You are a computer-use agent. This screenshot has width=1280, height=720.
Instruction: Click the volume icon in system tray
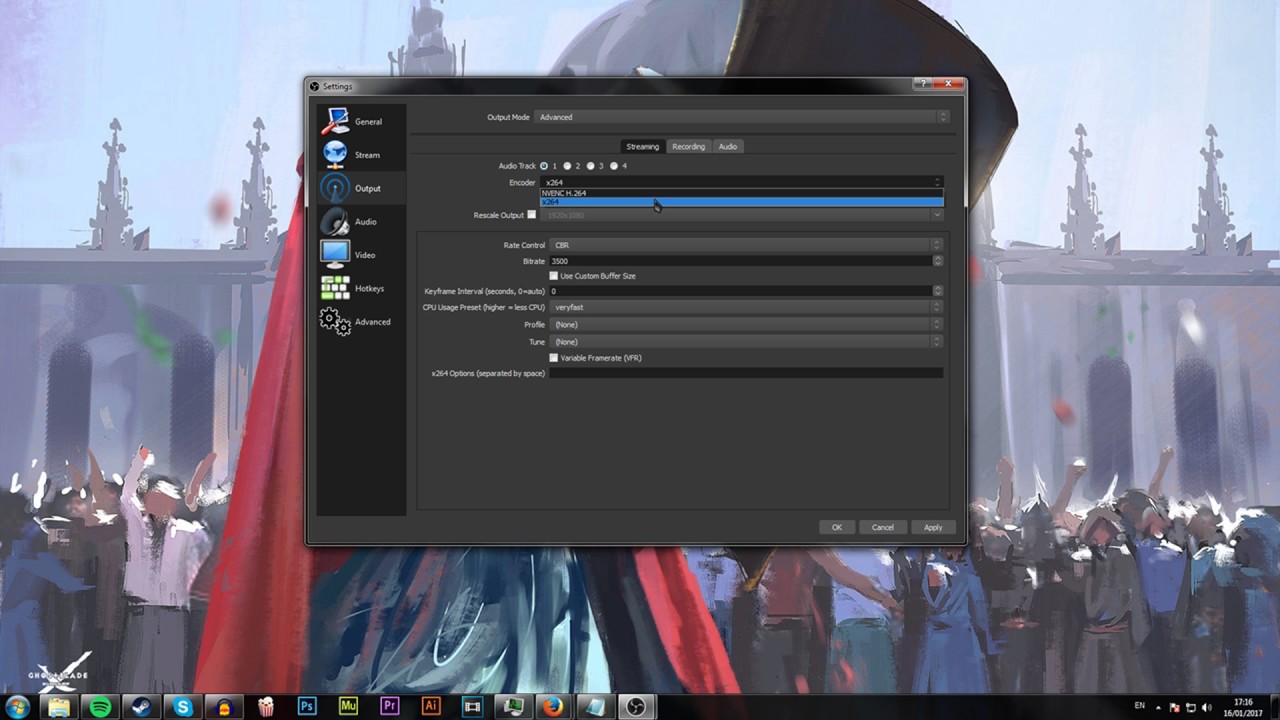tap(1207, 706)
